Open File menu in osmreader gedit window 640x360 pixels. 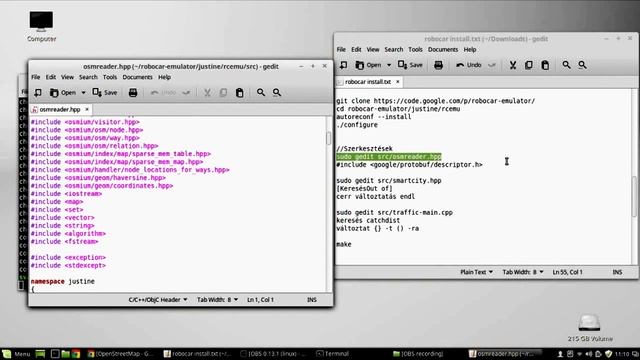[x=36, y=77]
